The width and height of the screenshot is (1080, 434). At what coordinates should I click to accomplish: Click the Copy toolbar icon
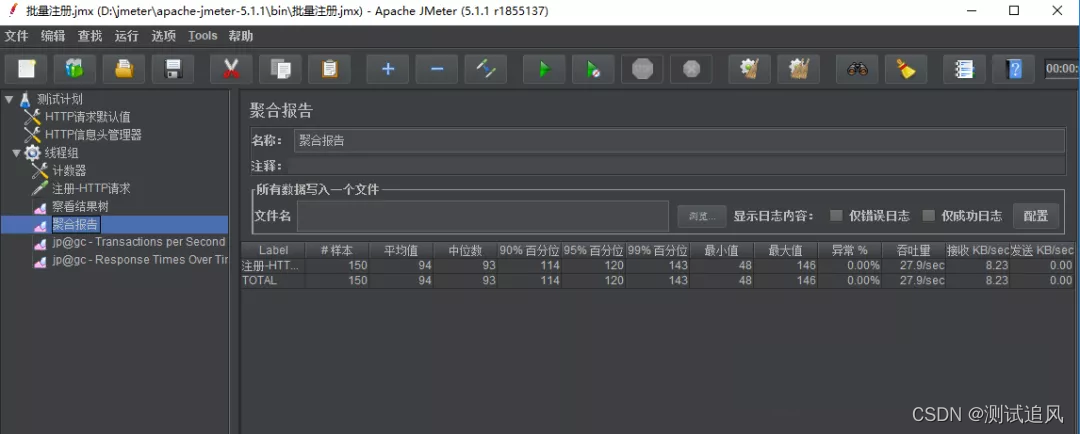pyautogui.click(x=280, y=69)
